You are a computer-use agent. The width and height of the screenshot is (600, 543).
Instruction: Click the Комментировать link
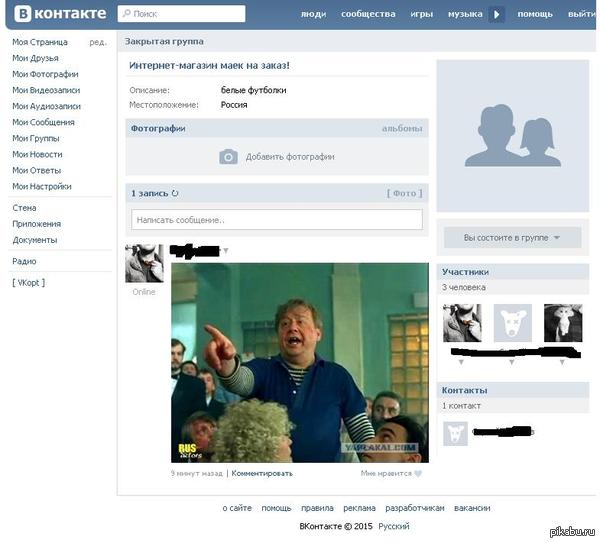point(262,473)
